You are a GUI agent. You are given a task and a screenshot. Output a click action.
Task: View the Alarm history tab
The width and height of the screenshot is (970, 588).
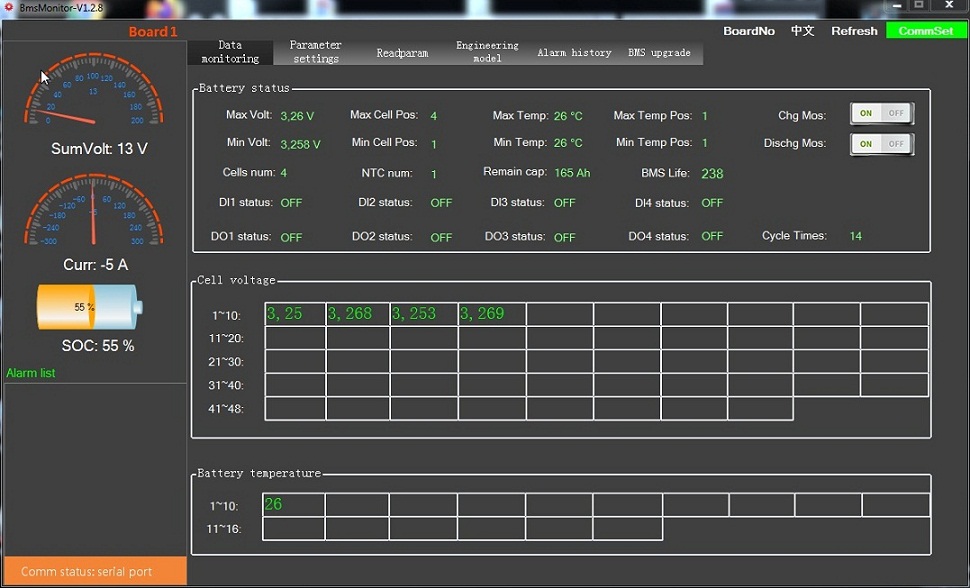pyautogui.click(x=574, y=53)
